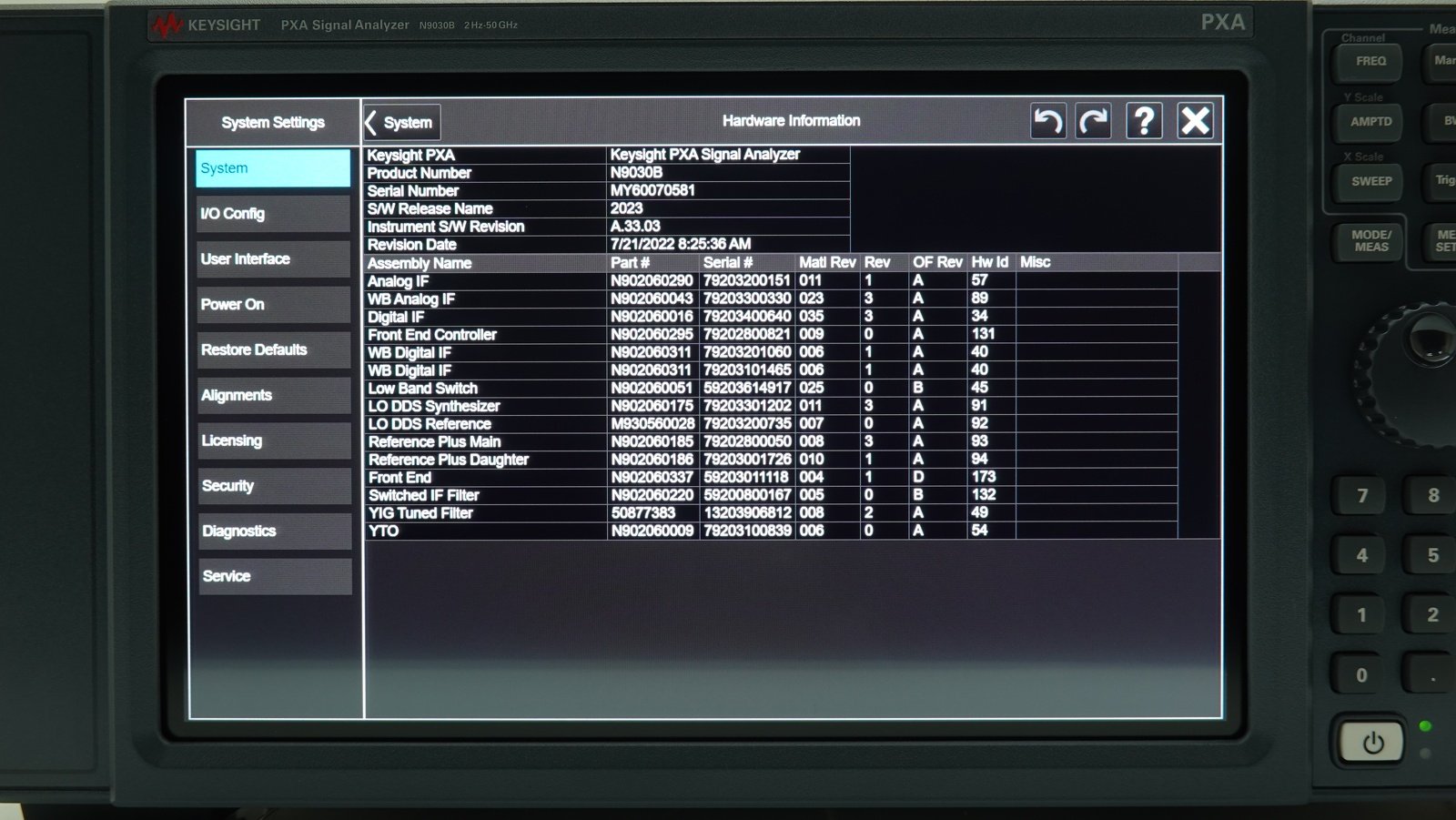The width and height of the screenshot is (1456, 820).
Task: Click the Keysight PXA Signal Analyzer value
Action: pos(705,155)
